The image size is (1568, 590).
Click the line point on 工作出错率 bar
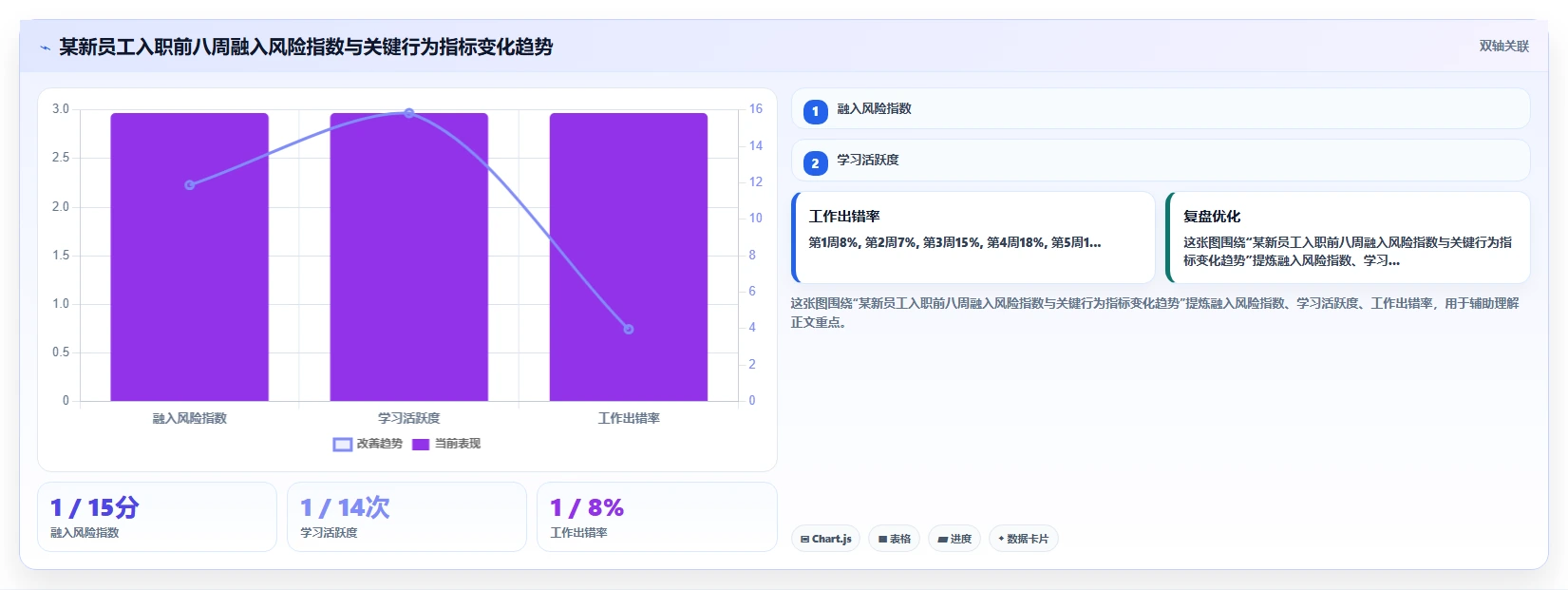click(x=629, y=329)
